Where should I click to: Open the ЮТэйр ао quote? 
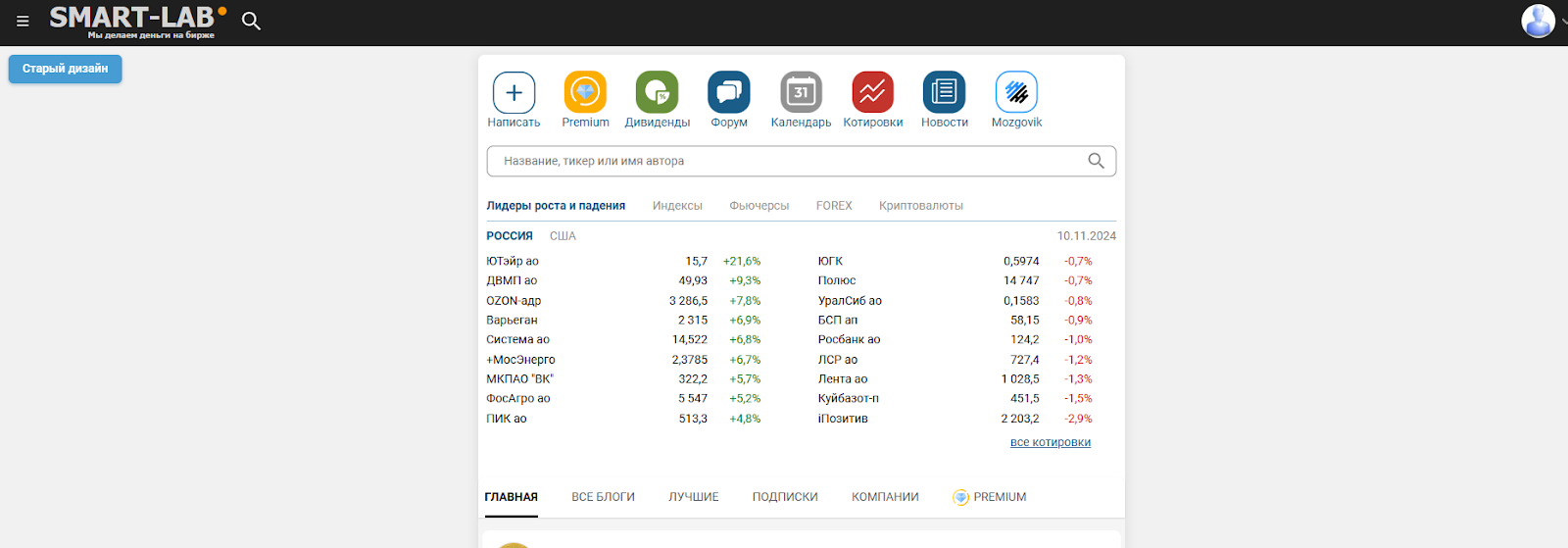[x=513, y=262]
